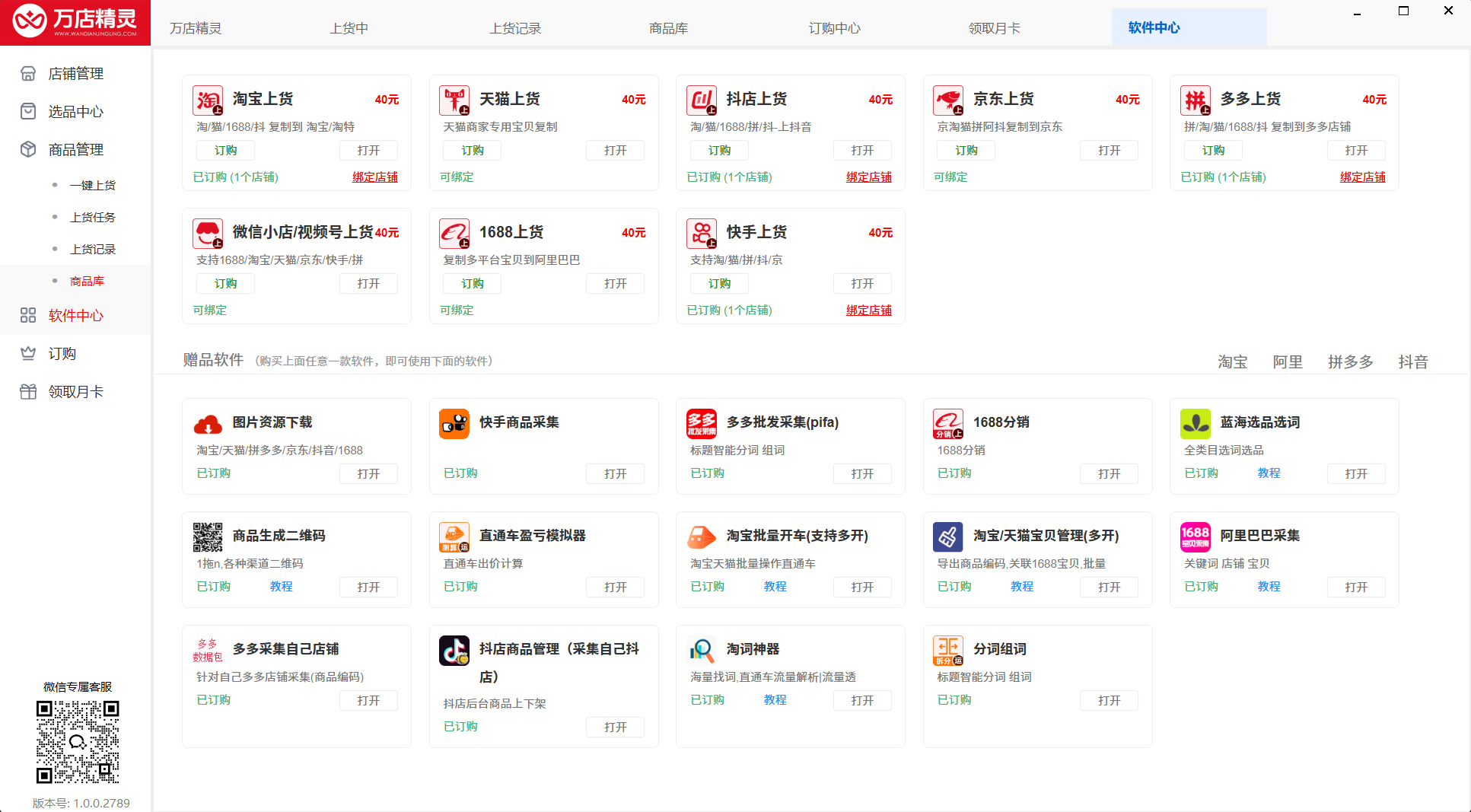This screenshot has width=1471, height=812.
Task: Go to the 订购中心 tab
Action: click(835, 28)
